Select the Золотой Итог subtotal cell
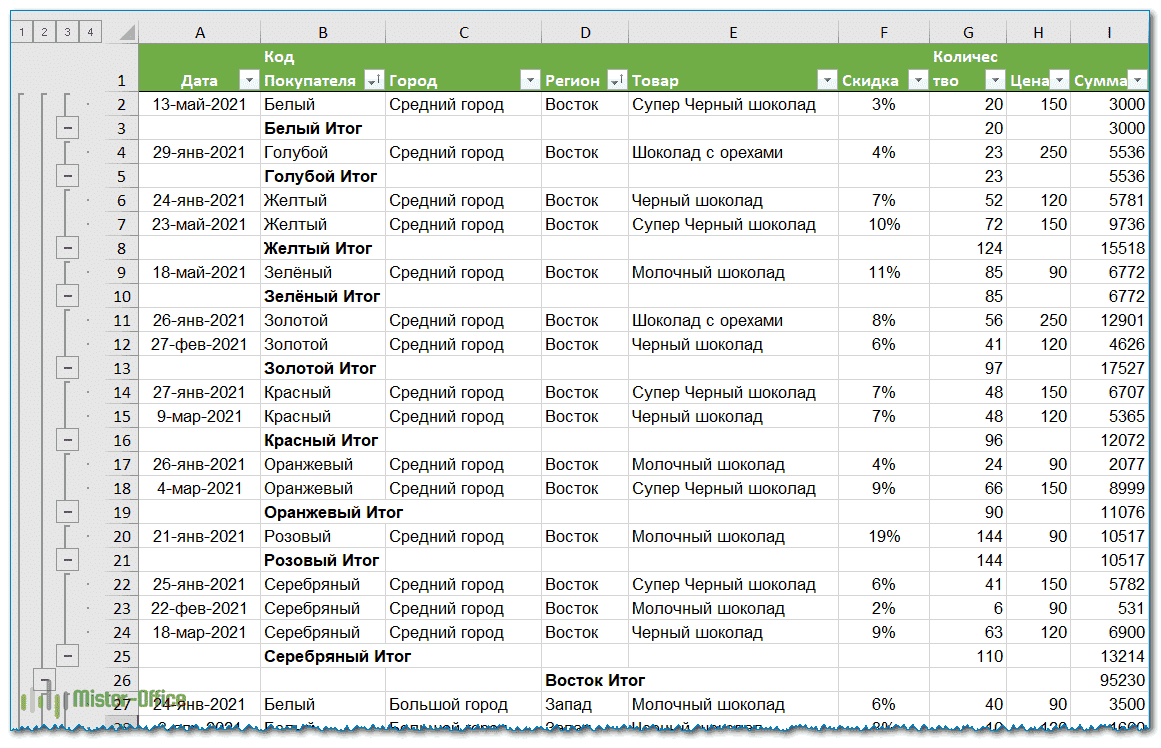 [x=320, y=368]
